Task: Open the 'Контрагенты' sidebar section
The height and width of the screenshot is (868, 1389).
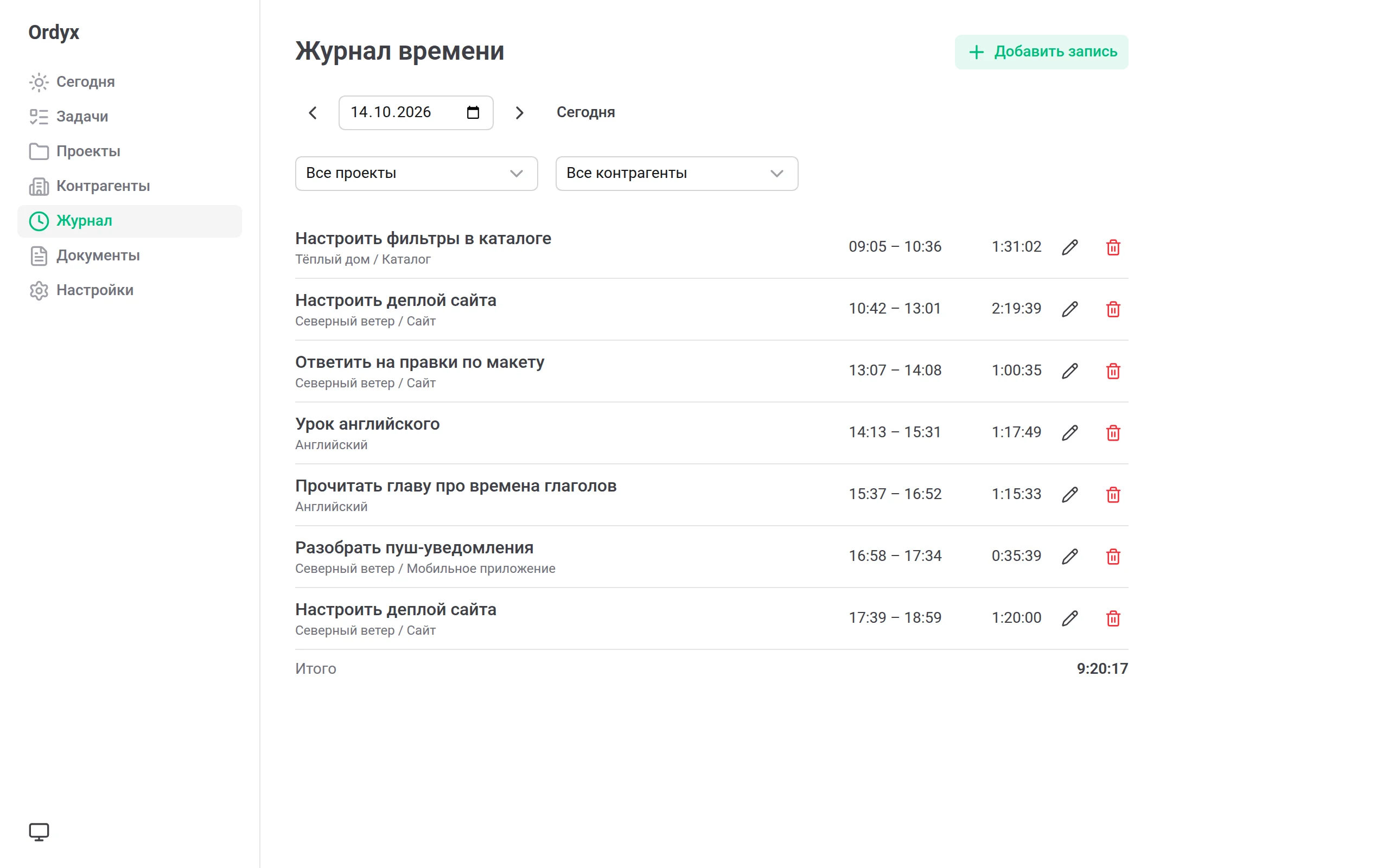Action: (130, 186)
